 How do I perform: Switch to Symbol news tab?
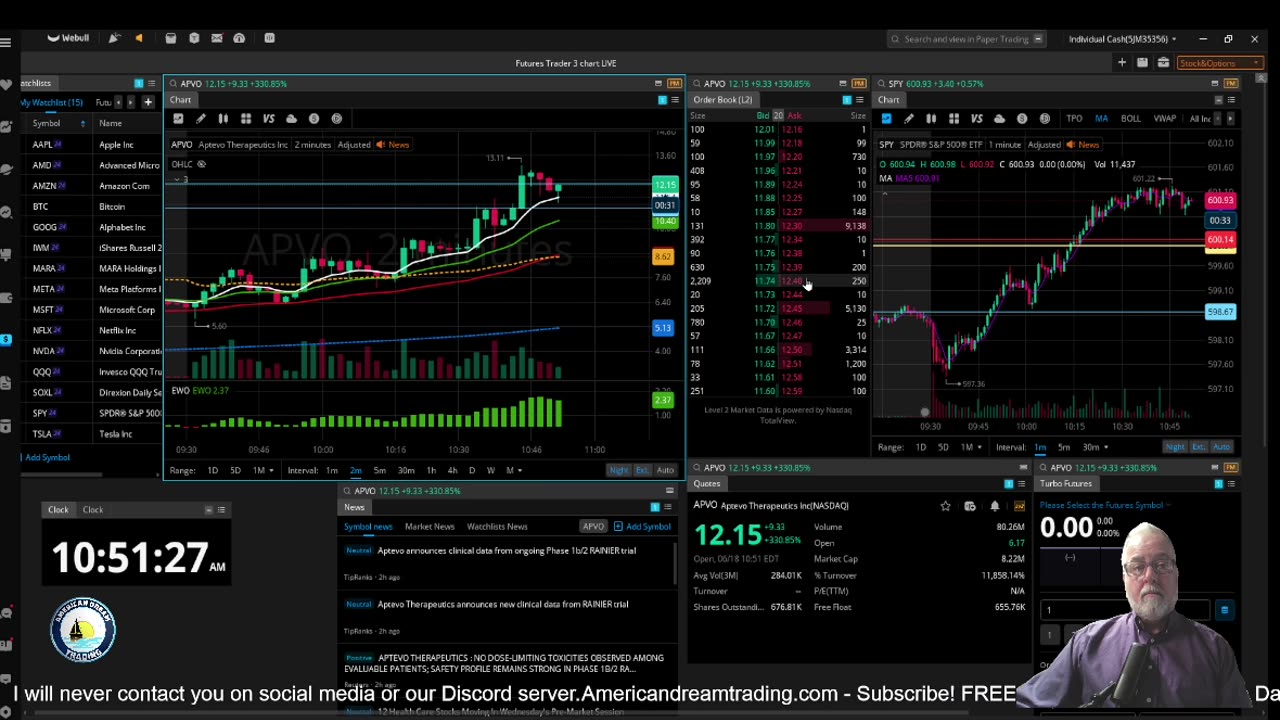pyautogui.click(x=368, y=527)
